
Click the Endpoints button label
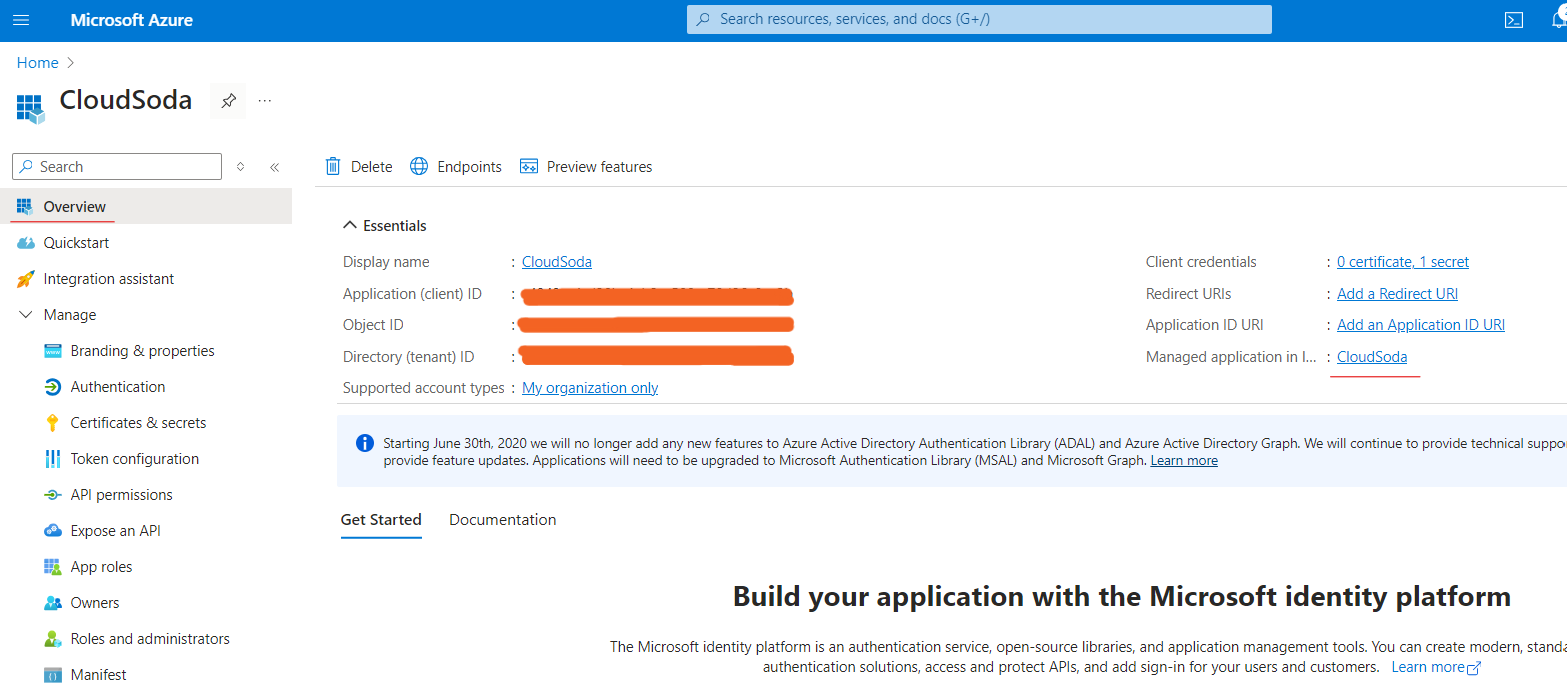(469, 167)
